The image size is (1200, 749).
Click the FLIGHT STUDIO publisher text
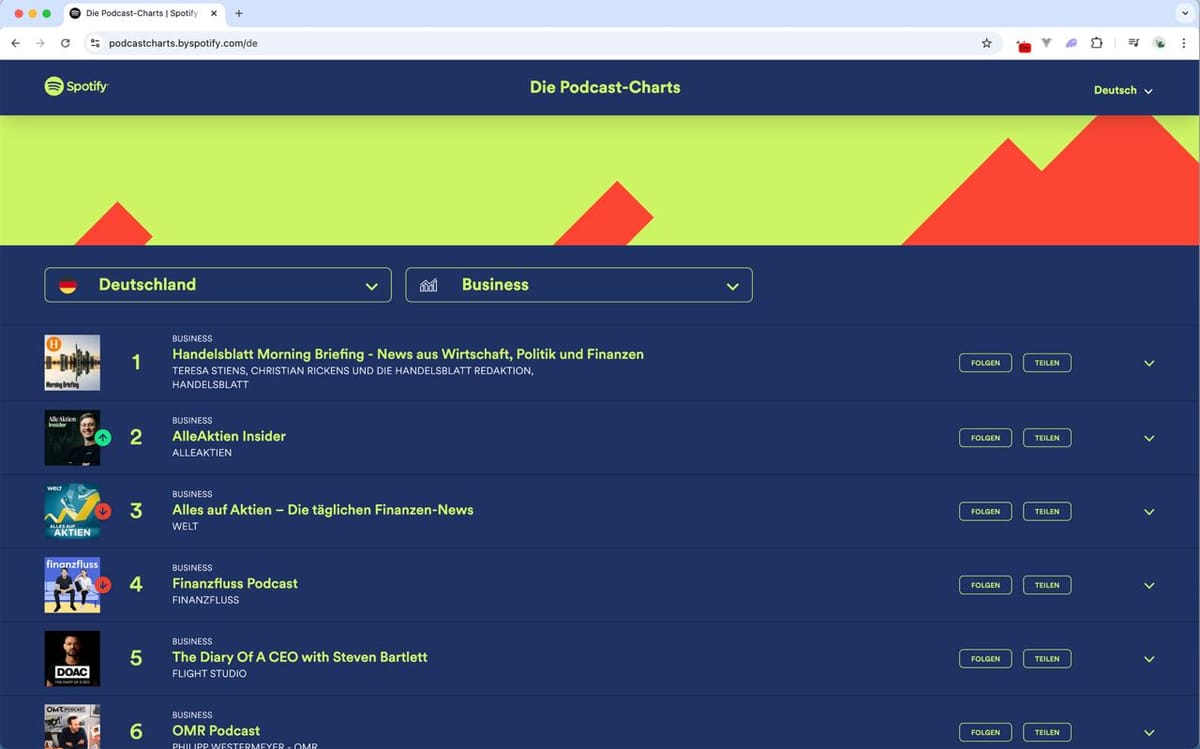pyautogui.click(x=209, y=674)
